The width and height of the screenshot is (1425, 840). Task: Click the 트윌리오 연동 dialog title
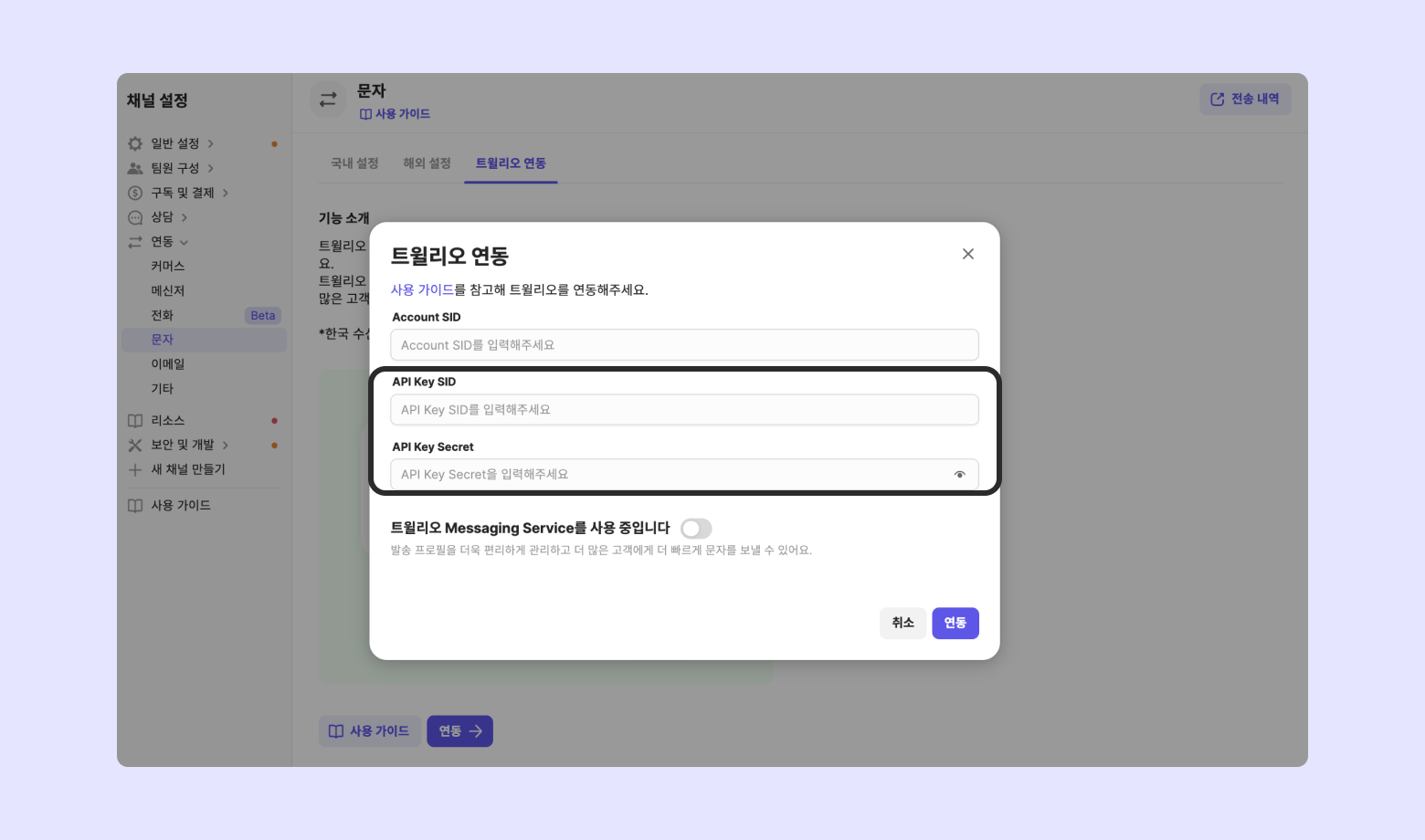click(449, 257)
